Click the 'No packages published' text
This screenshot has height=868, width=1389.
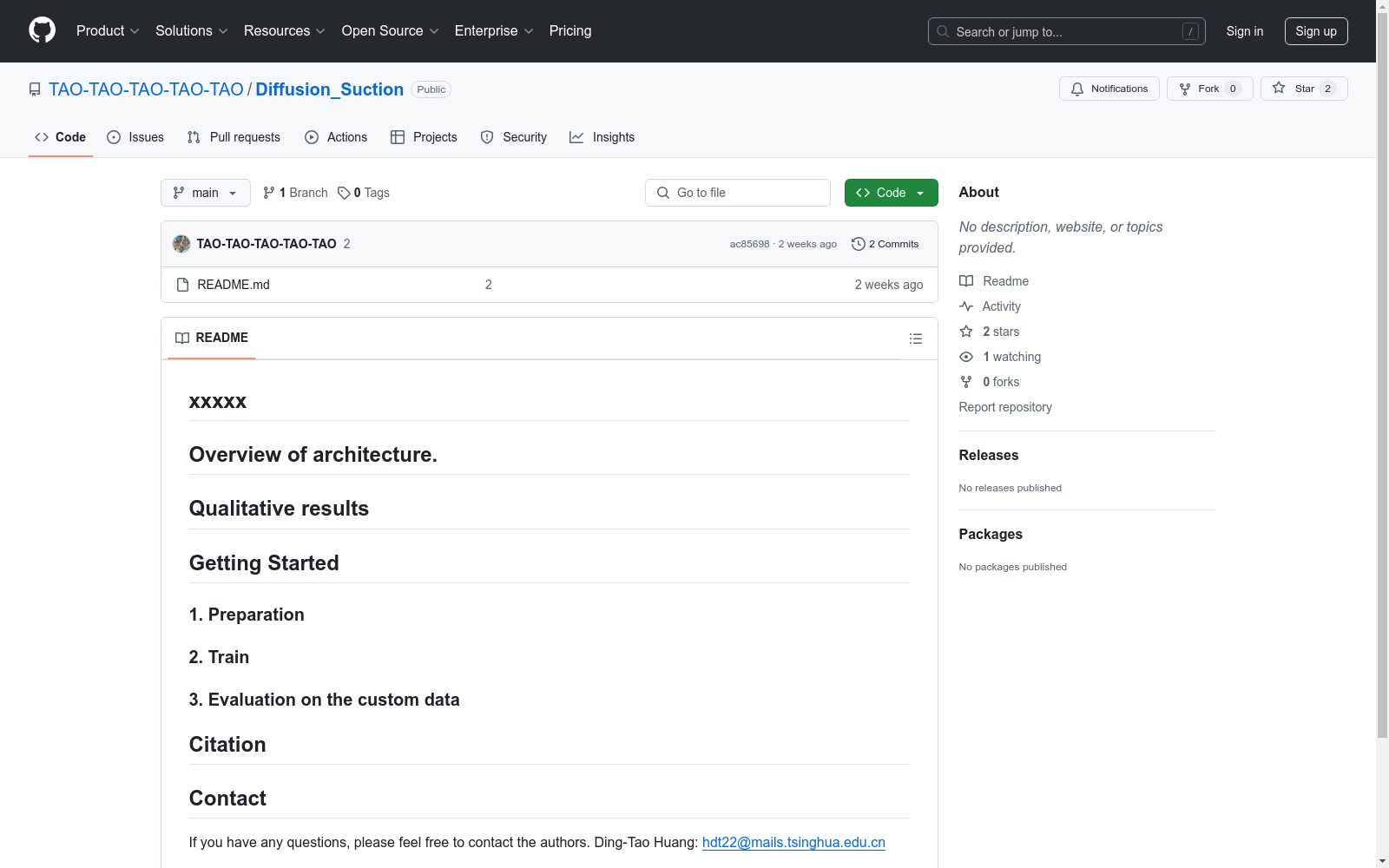pyautogui.click(x=1013, y=567)
